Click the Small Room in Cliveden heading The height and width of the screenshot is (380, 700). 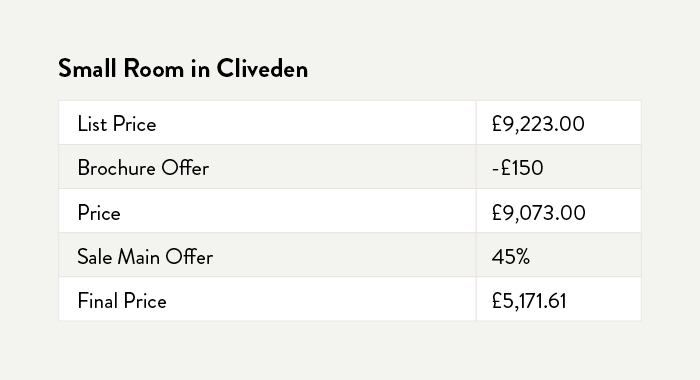pyautogui.click(x=183, y=69)
